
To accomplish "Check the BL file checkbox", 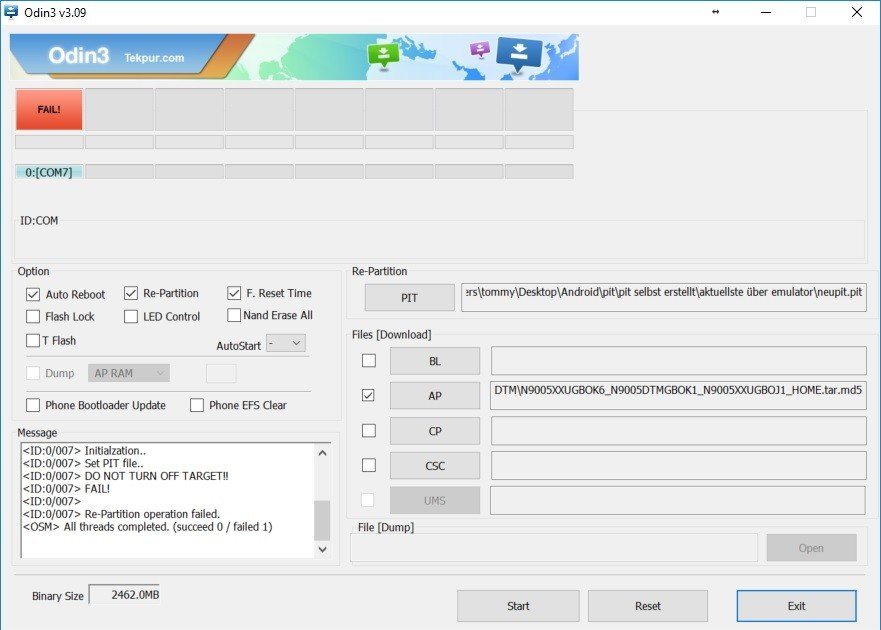I will point(369,360).
